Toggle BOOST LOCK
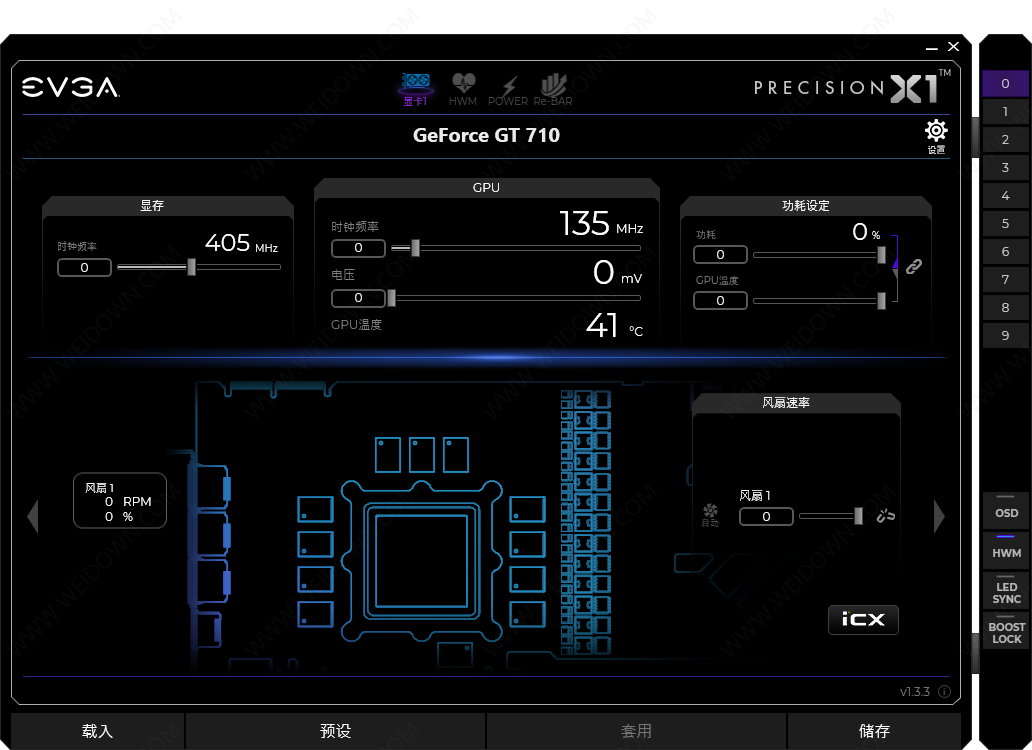The height and width of the screenshot is (750, 1032). (1006, 632)
